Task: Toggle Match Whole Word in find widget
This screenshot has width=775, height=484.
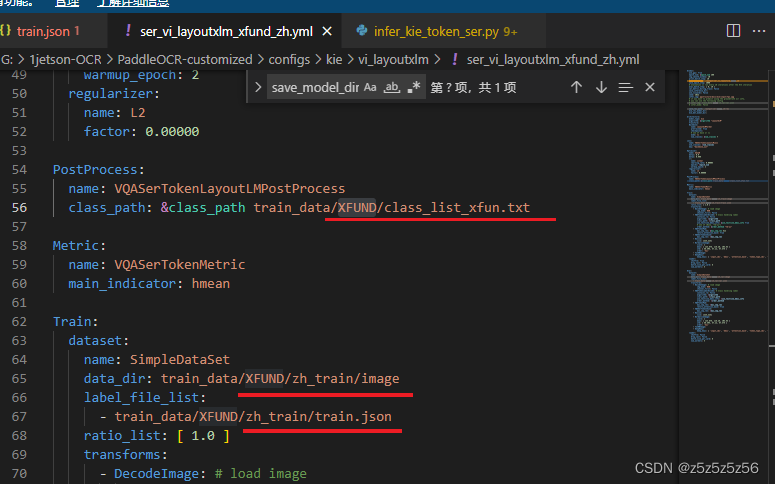Action: tap(392, 88)
